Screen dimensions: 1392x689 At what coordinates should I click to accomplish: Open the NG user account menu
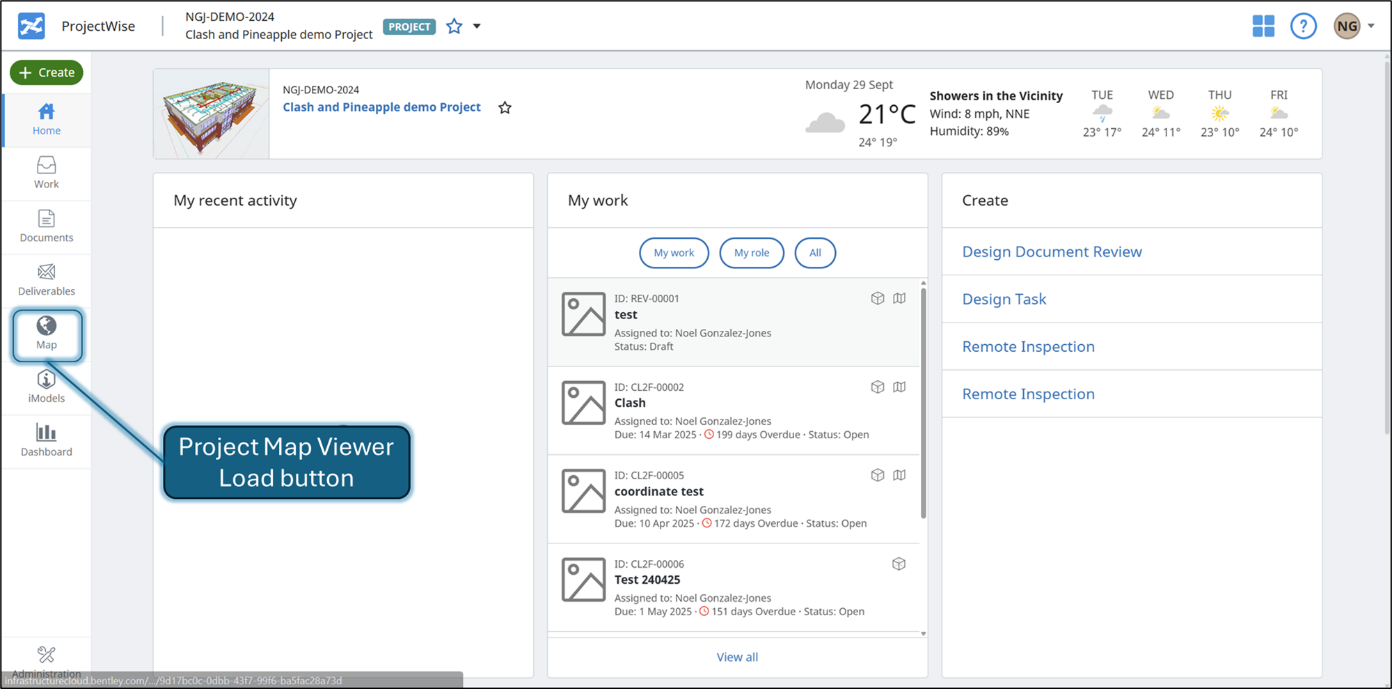1353,26
